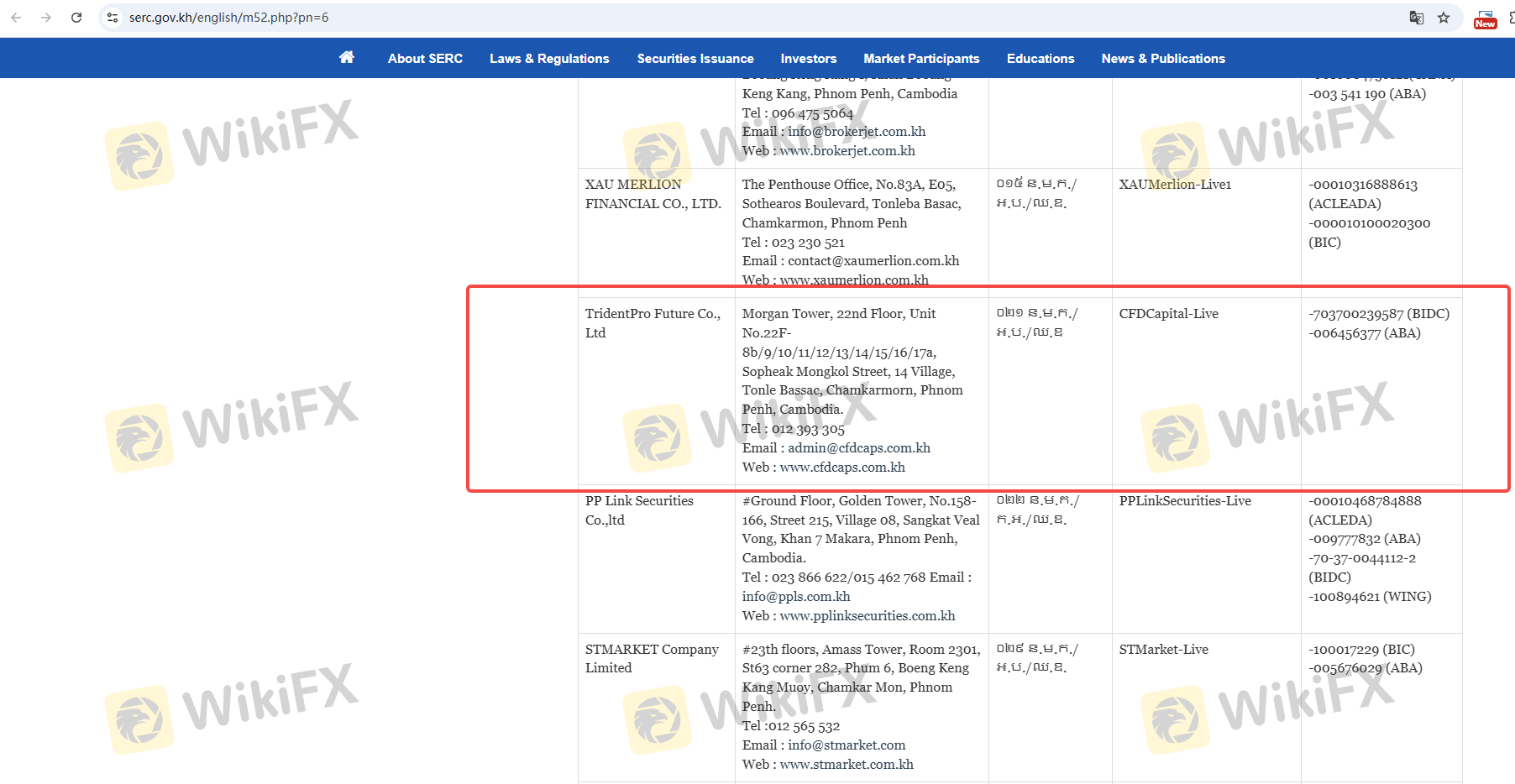Screen dimensions: 1515x784
Task: Select the Investors menu item
Action: pos(808,59)
